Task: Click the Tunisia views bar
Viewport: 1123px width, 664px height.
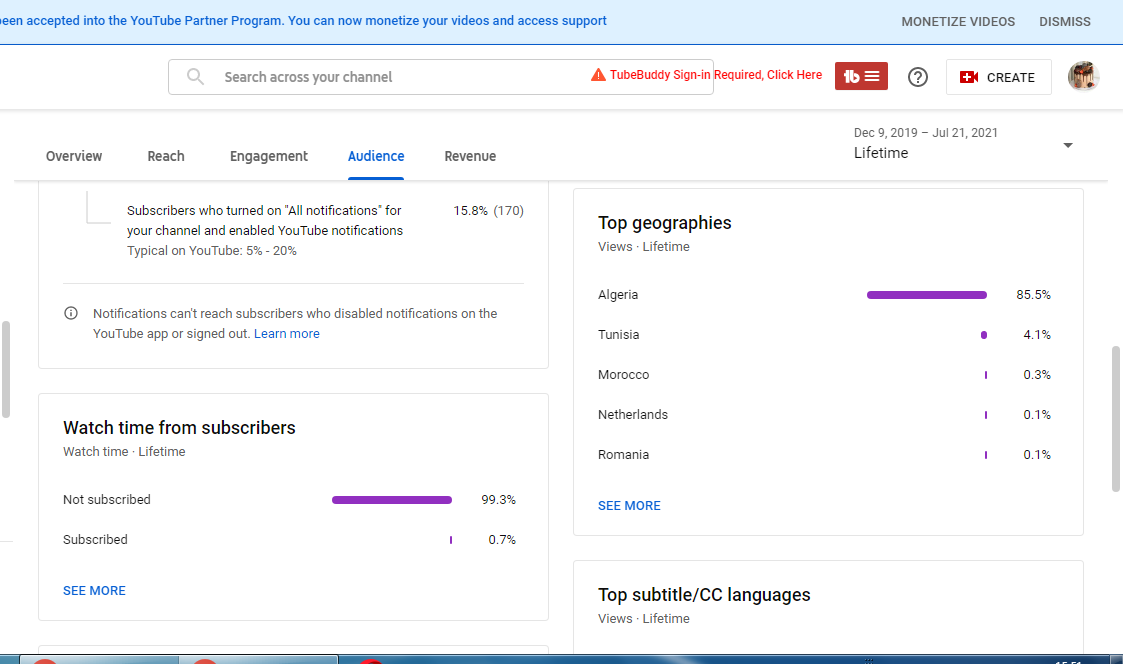Action: point(984,335)
